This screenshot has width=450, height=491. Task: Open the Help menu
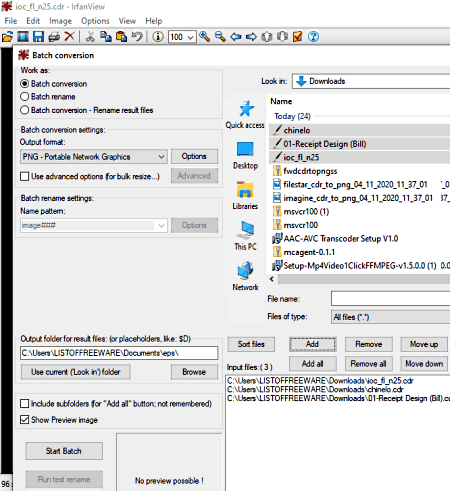pos(154,21)
